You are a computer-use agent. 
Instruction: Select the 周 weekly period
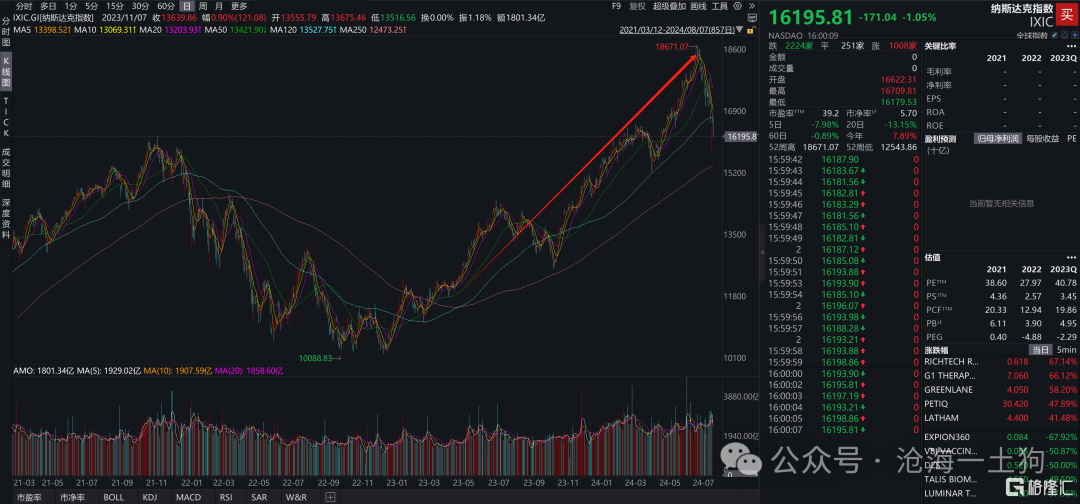point(203,6)
